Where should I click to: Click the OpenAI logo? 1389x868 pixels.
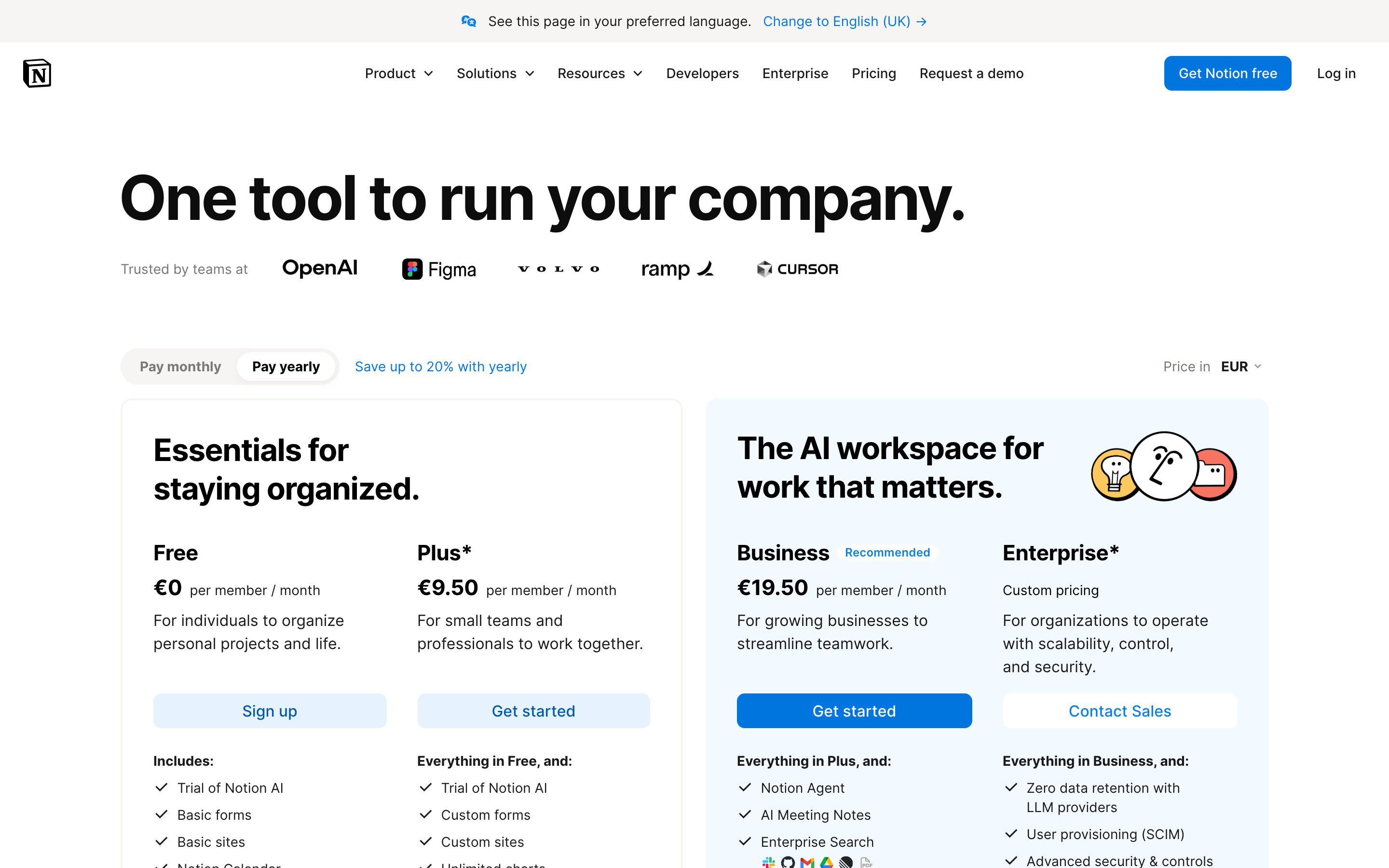pos(320,268)
